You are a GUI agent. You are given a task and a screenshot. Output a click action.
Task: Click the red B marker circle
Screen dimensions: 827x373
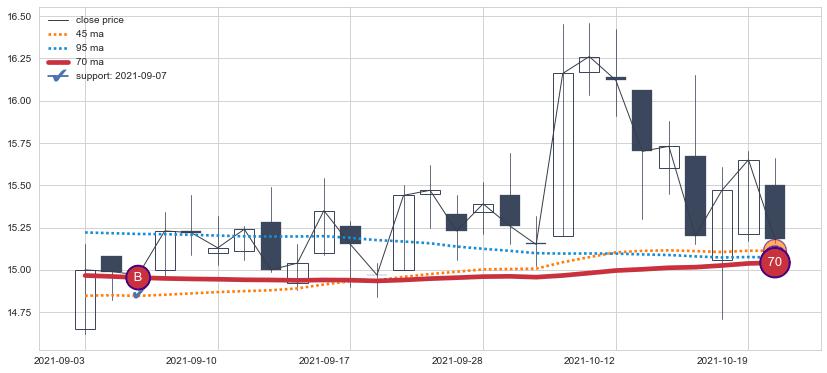(138, 278)
